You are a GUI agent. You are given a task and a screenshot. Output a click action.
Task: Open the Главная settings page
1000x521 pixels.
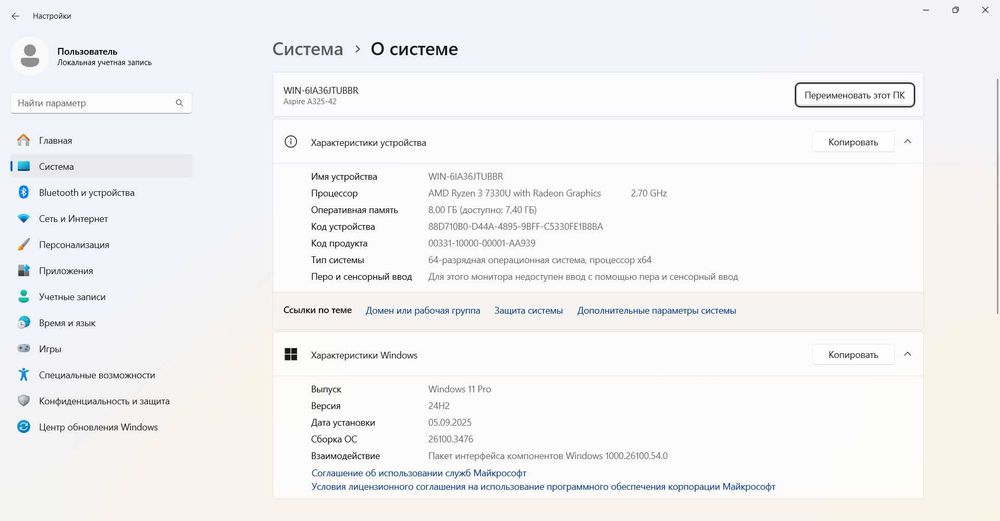pos(101,140)
